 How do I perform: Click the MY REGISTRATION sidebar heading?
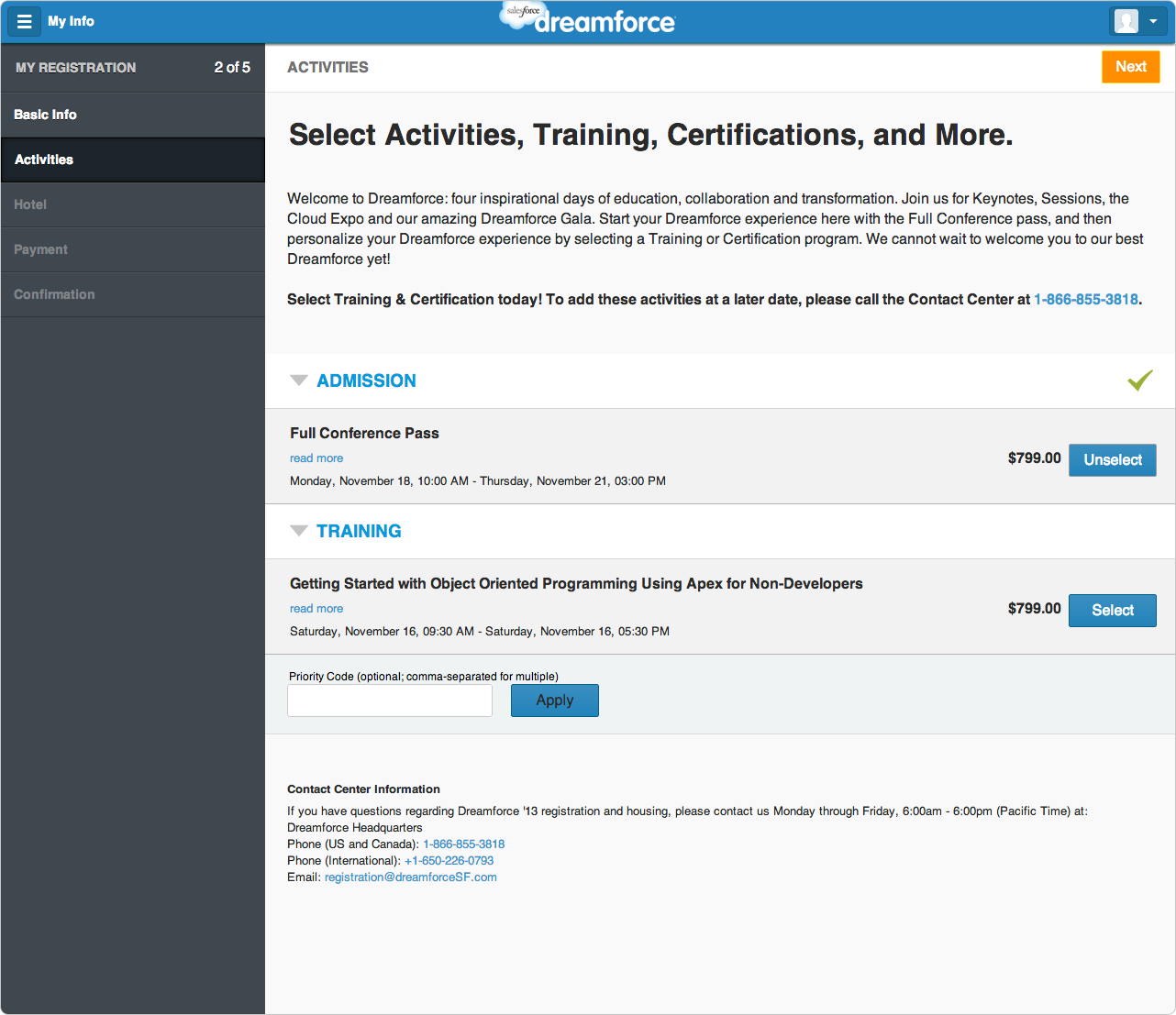[75, 68]
